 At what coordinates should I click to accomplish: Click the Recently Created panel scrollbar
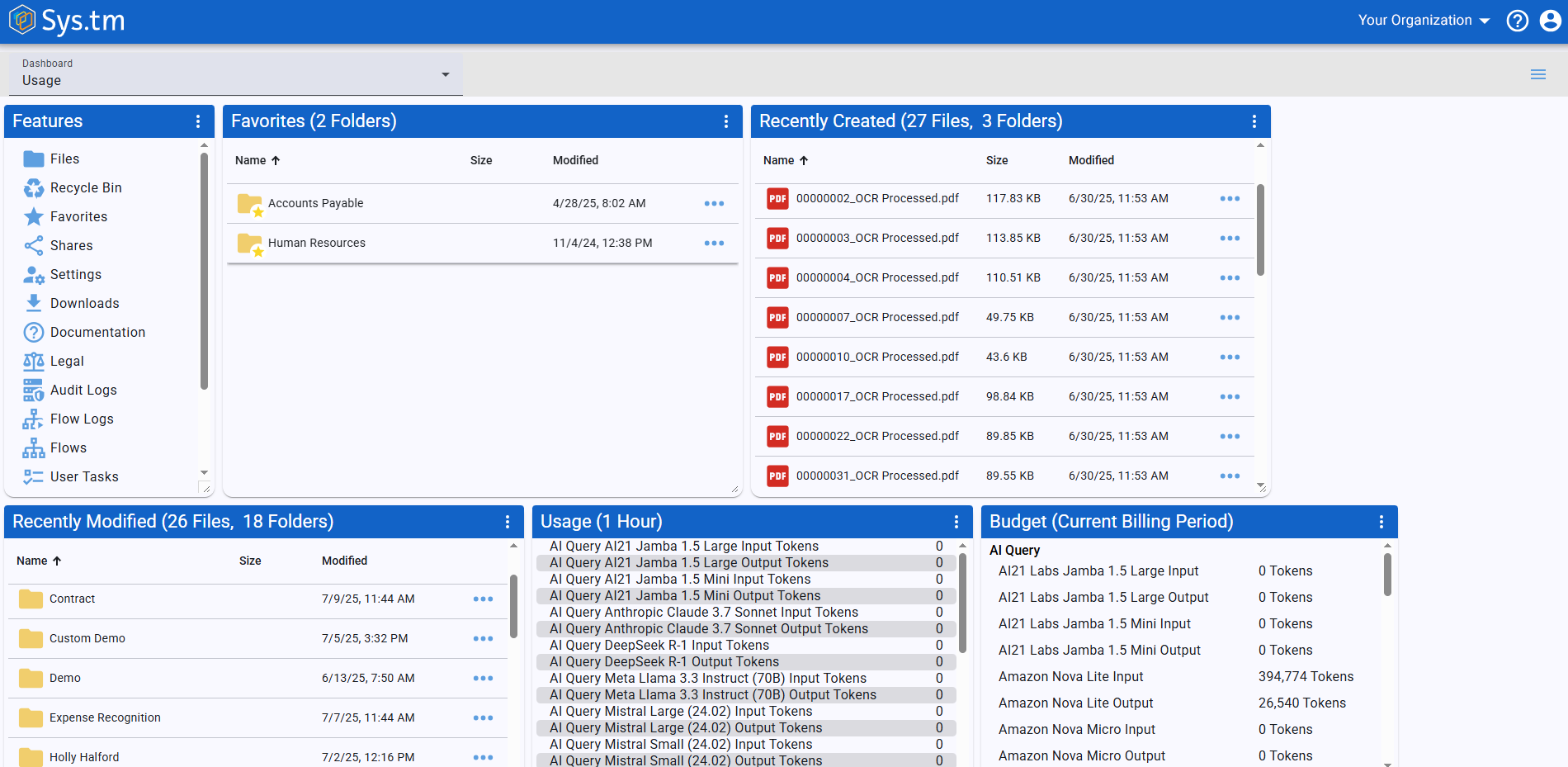point(1260,230)
